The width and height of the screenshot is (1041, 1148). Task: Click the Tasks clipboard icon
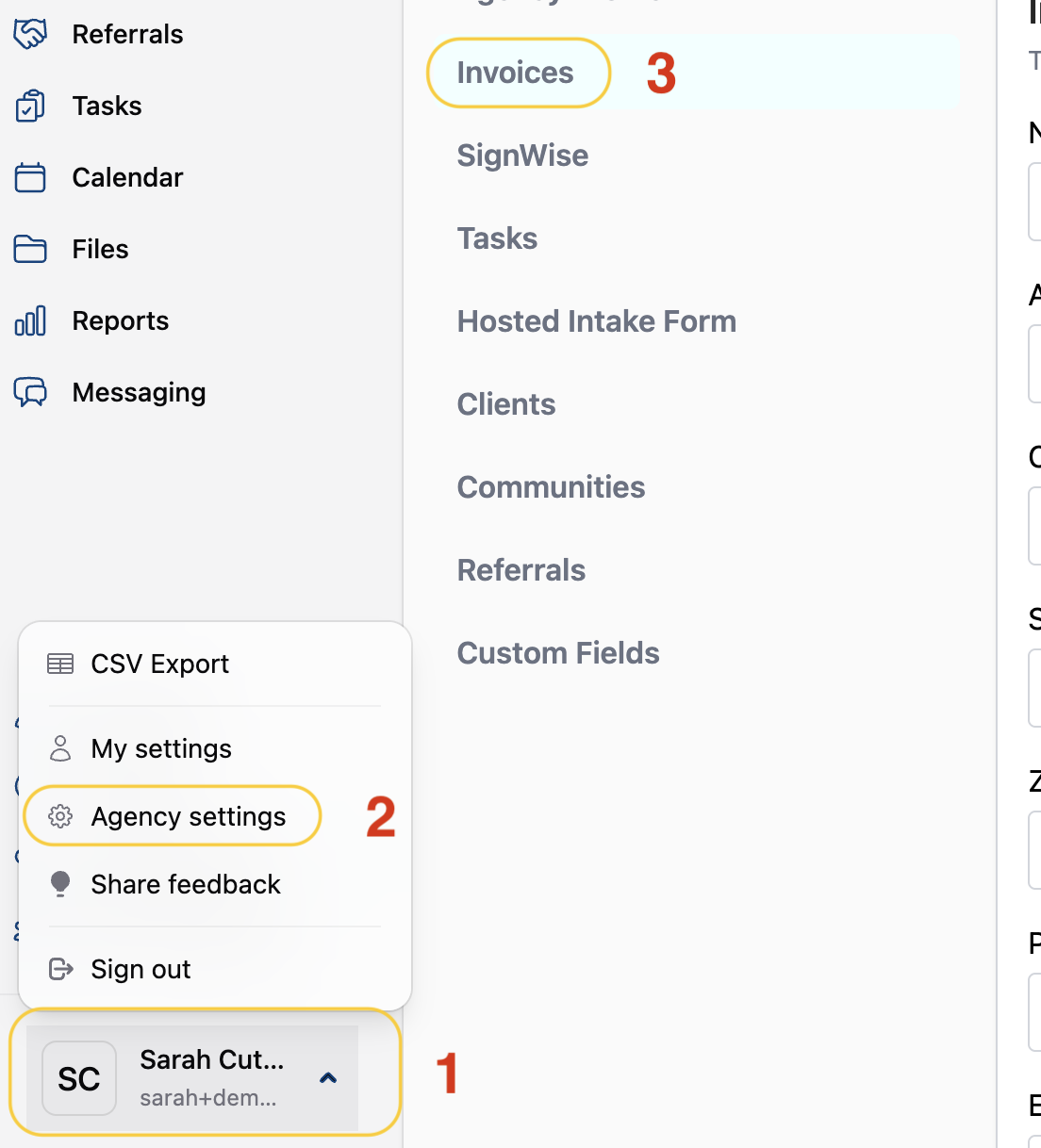pos(30,106)
